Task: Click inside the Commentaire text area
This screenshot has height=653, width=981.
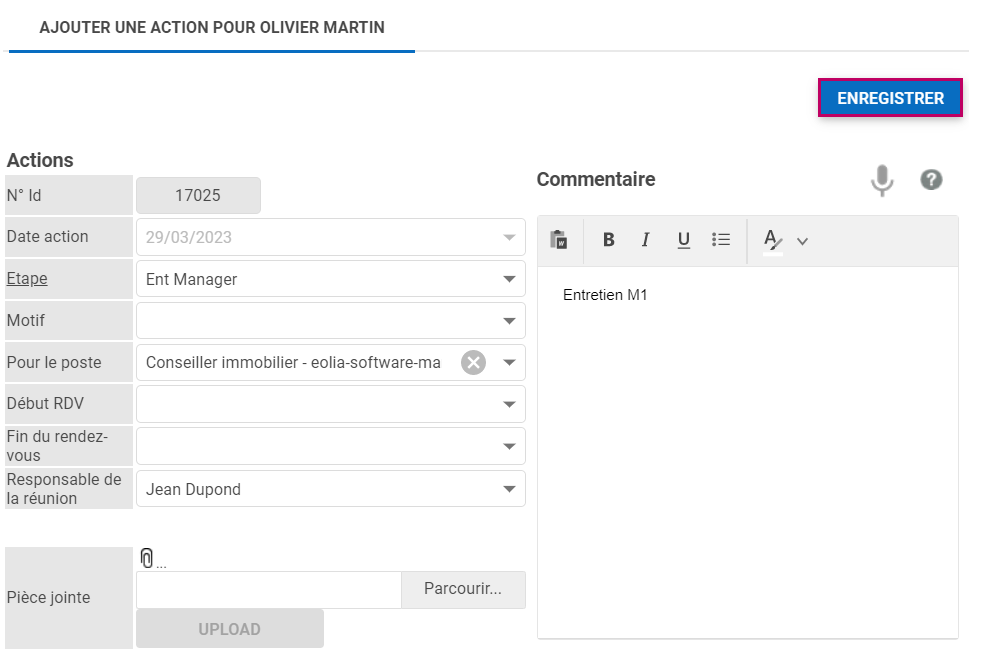Action: pyautogui.click(x=747, y=450)
